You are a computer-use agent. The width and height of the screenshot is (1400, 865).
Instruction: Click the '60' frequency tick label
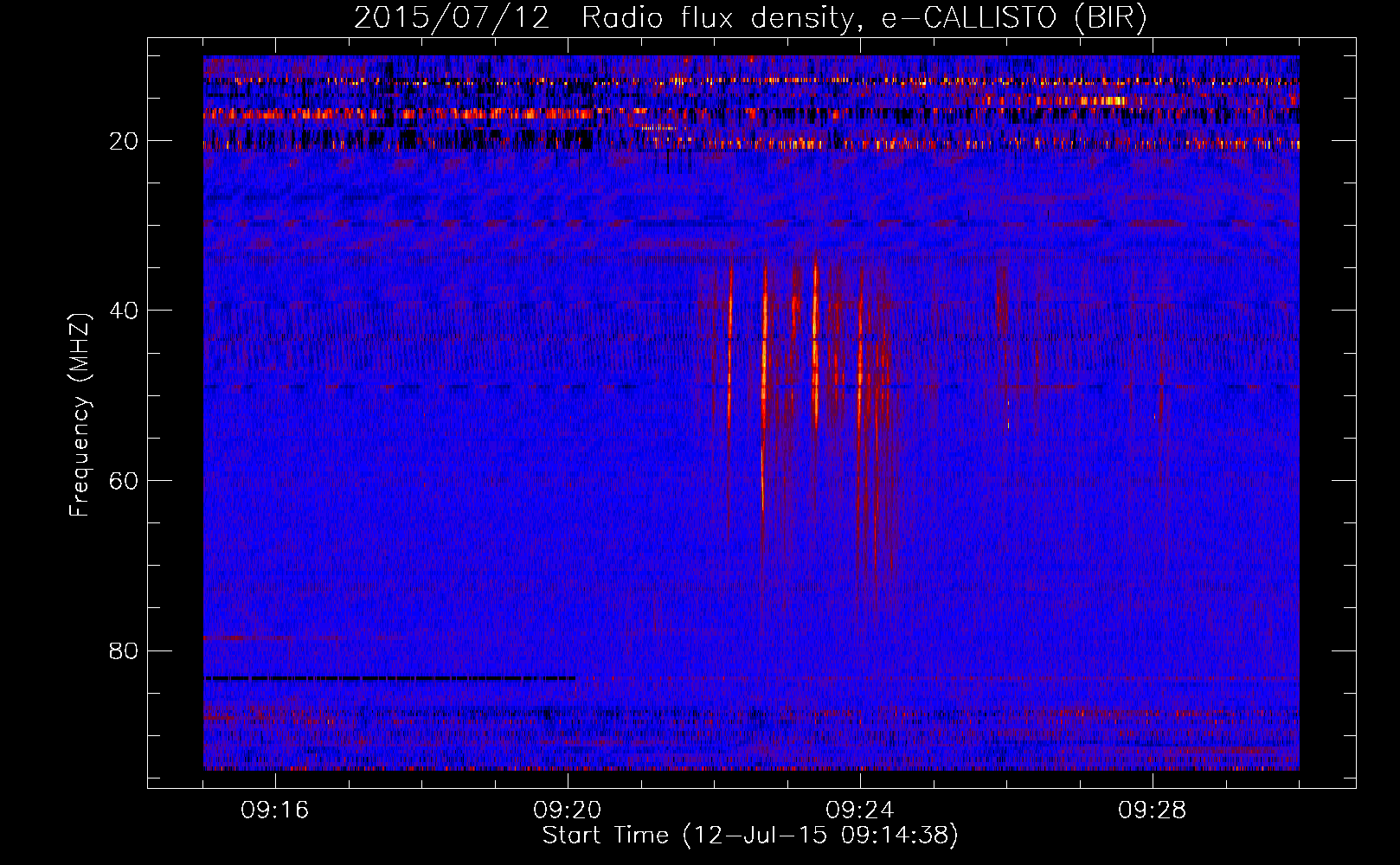click(x=125, y=481)
